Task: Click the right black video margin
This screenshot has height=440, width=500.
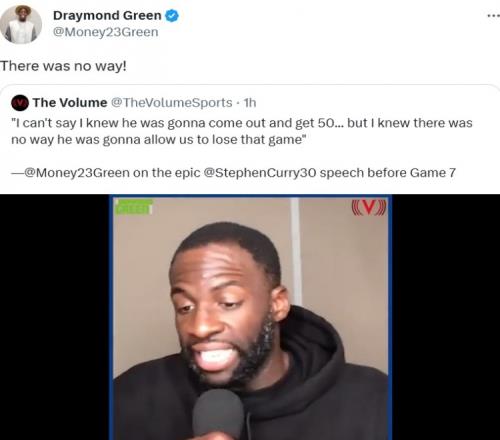Action: pos(446,317)
